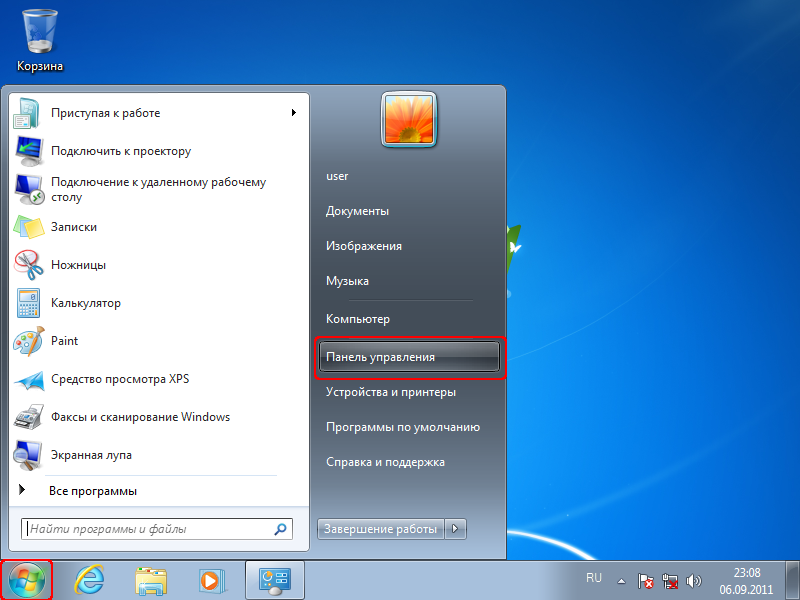The height and width of the screenshot is (600, 800).
Task: Click the Записки sticky notes icon
Action: (29, 227)
